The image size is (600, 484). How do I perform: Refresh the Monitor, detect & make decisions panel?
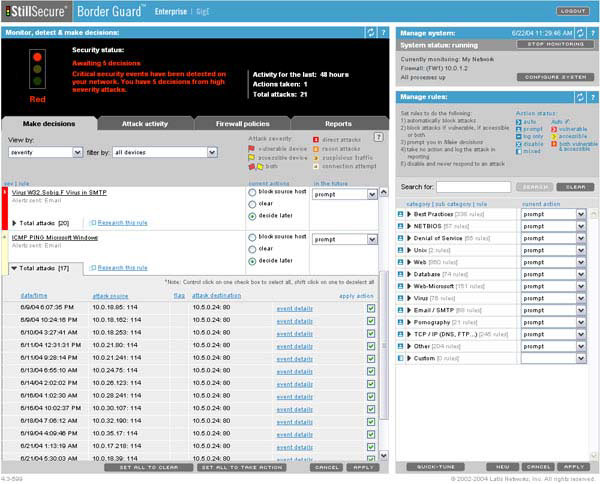coord(370,33)
